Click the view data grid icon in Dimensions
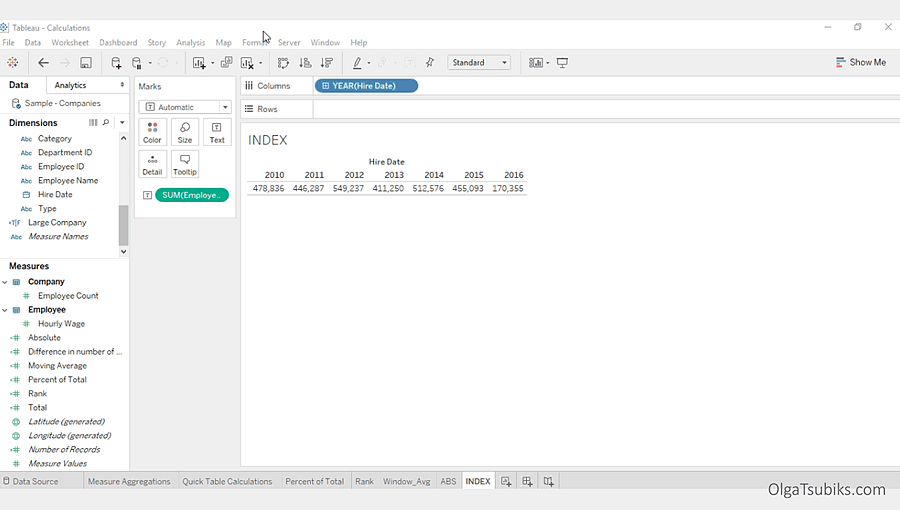The image size is (900, 510). pos(93,122)
